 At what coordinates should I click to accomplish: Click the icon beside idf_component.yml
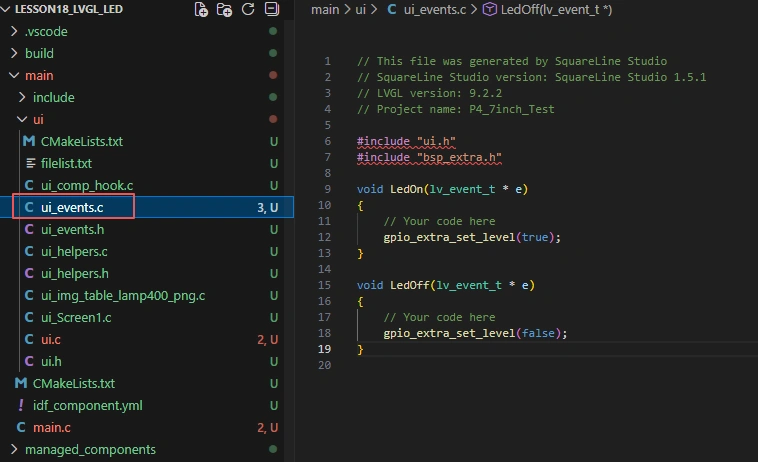(21, 405)
